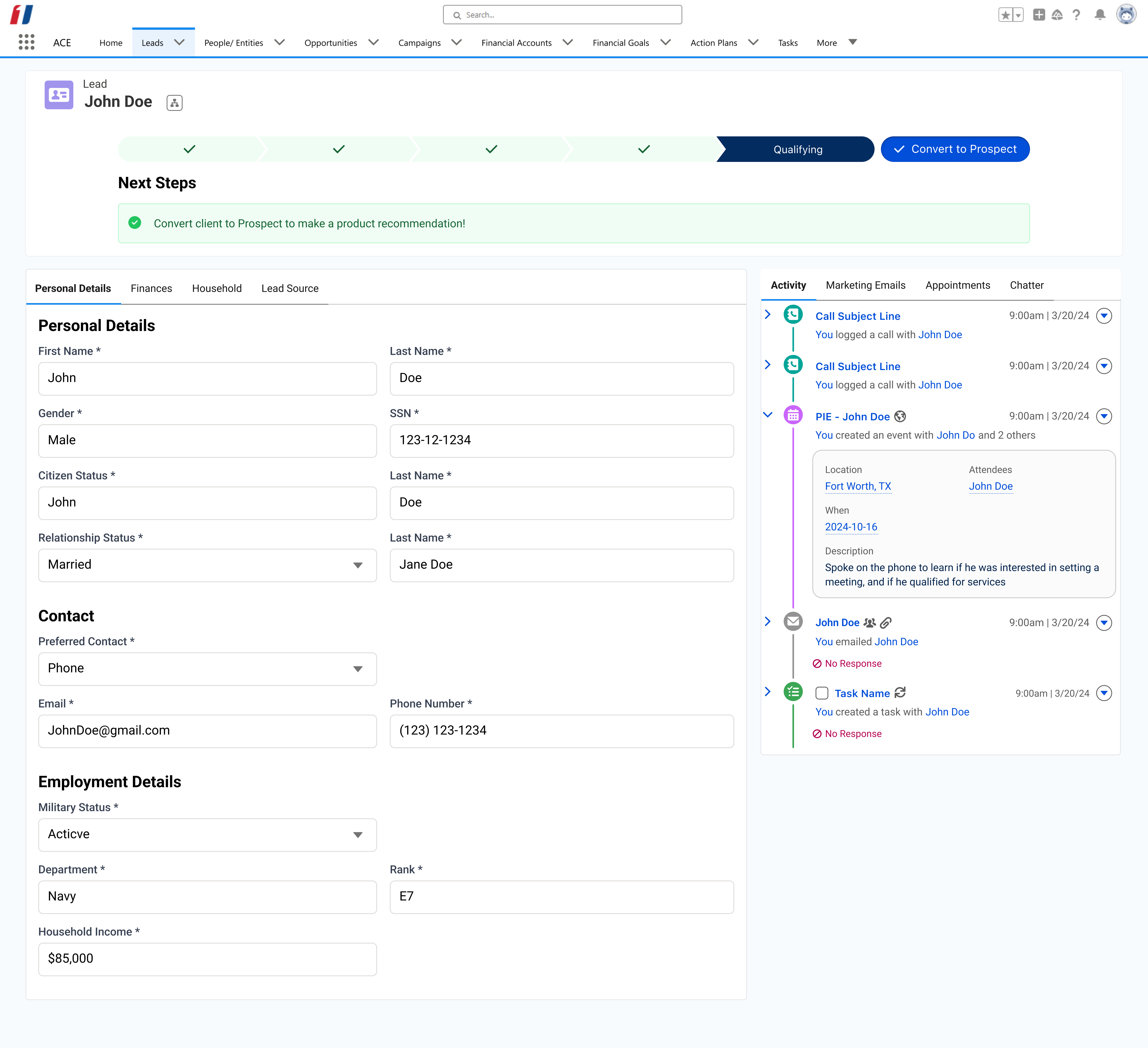Expand the first Call Subject Line activity
This screenshot has height=1048, width=1148.
tap(768, 314)
